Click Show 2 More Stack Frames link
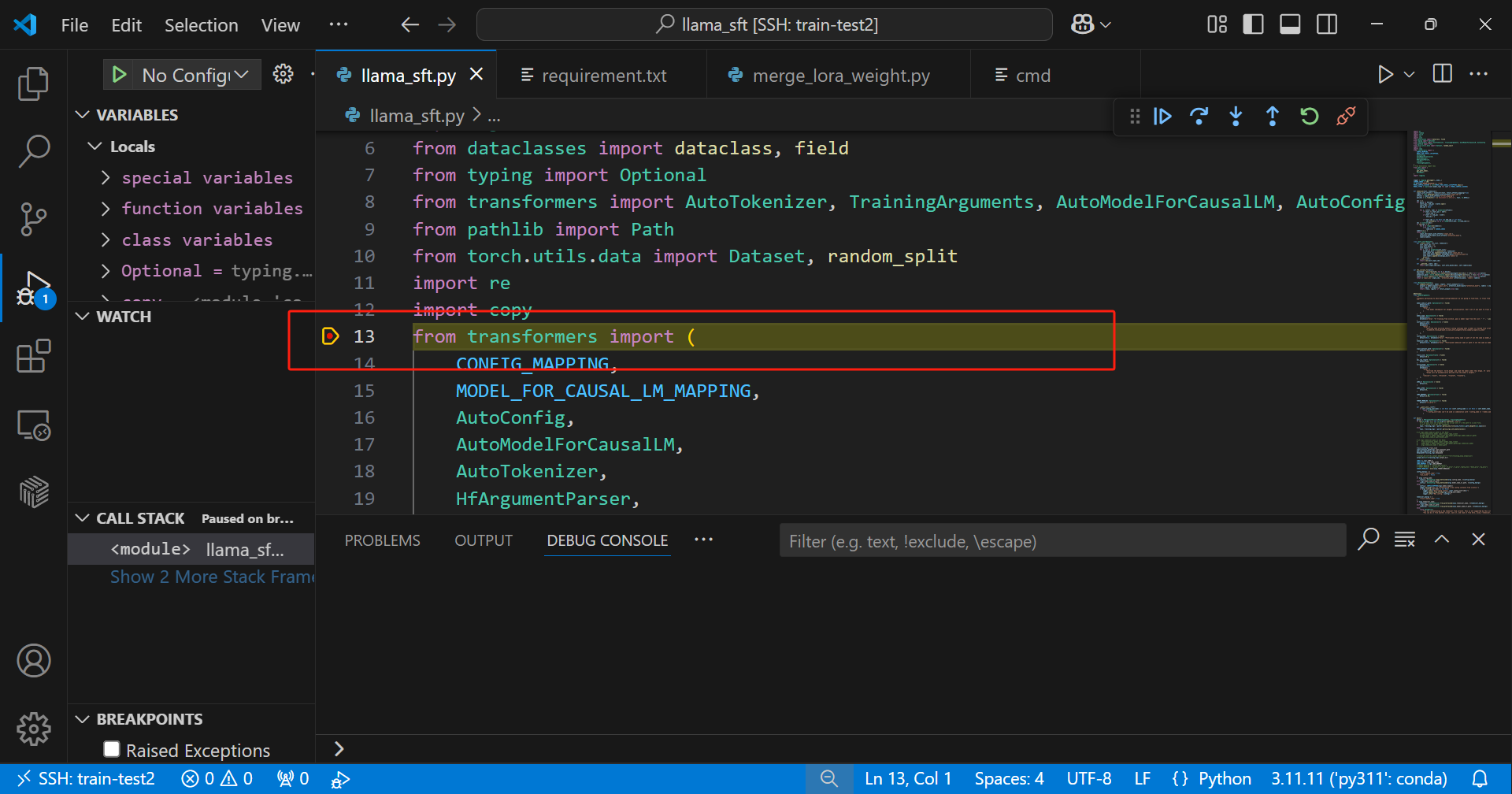The image size is (1512, 794). (211, 577)
